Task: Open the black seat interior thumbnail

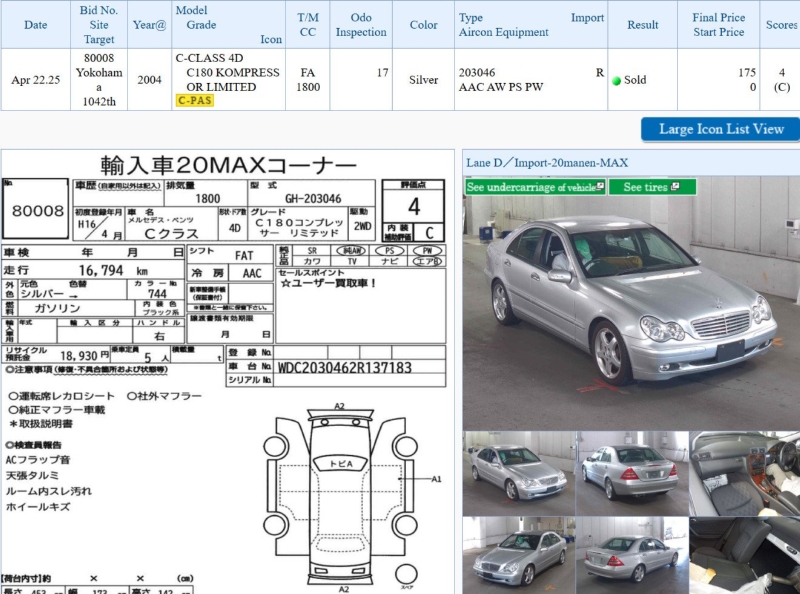Action: (x=744, y=555)
